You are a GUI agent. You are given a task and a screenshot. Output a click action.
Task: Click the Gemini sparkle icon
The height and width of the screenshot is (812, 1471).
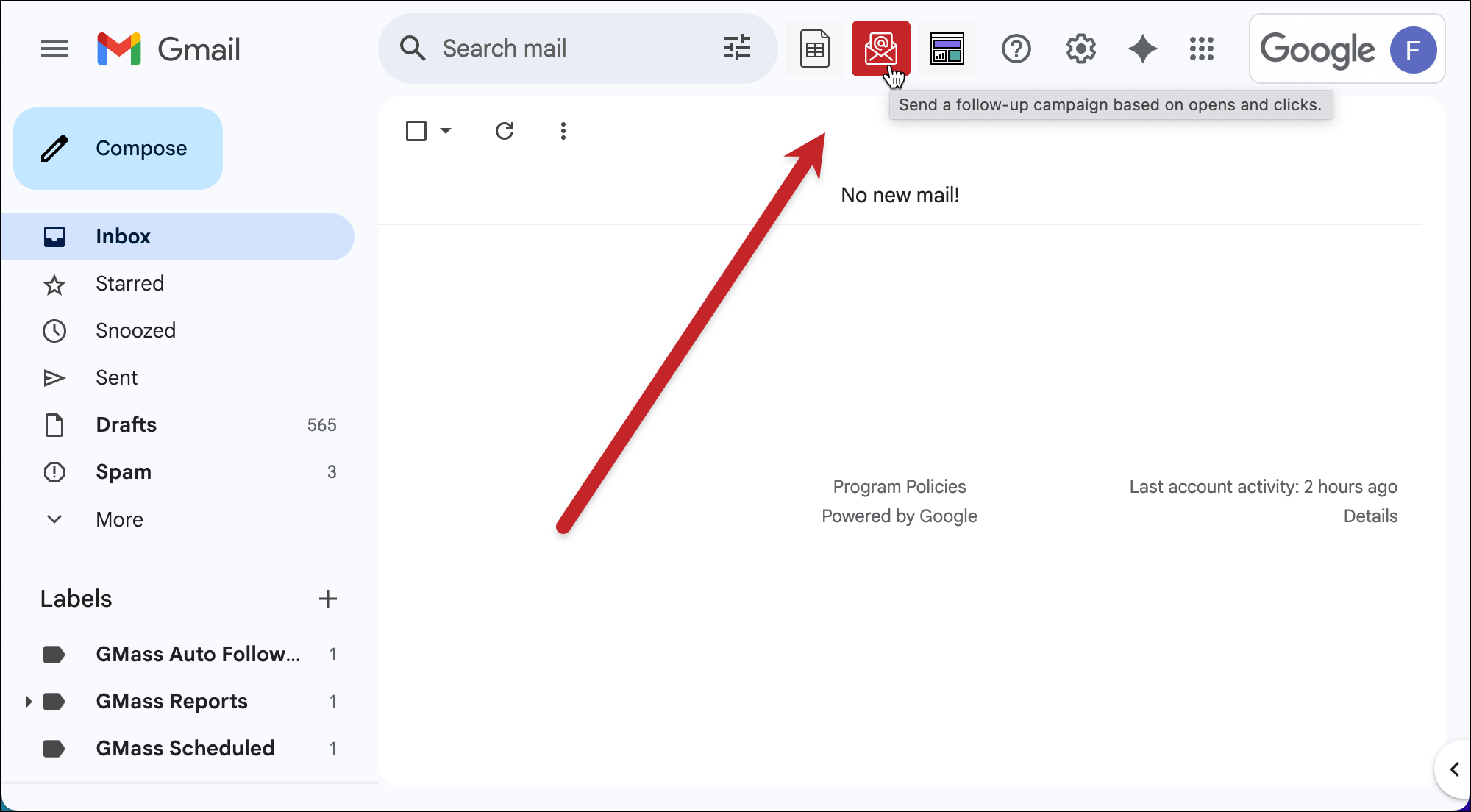(x=1142, y=49)
